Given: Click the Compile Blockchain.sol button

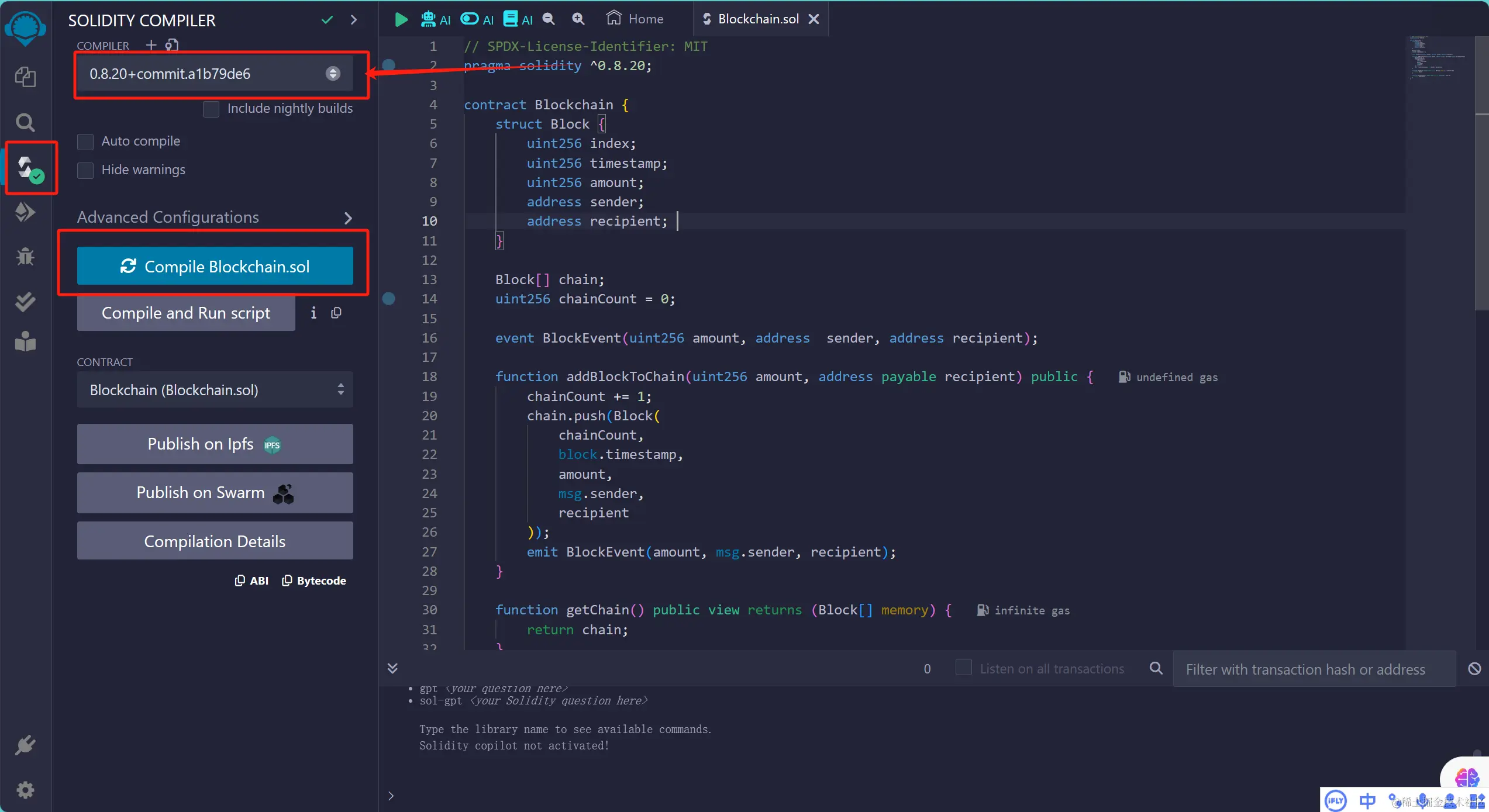Looking at the screenshot, I should [215, 267].
